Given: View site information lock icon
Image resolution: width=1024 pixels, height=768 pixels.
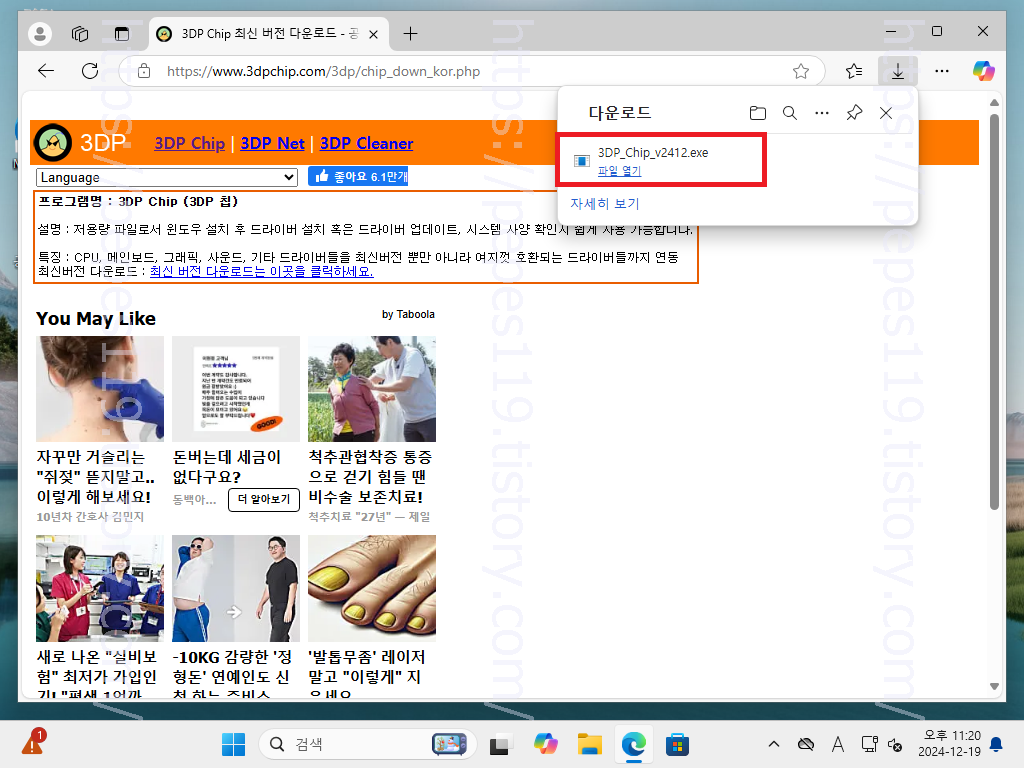Looking at the screenshot, I should coord(144,71).
